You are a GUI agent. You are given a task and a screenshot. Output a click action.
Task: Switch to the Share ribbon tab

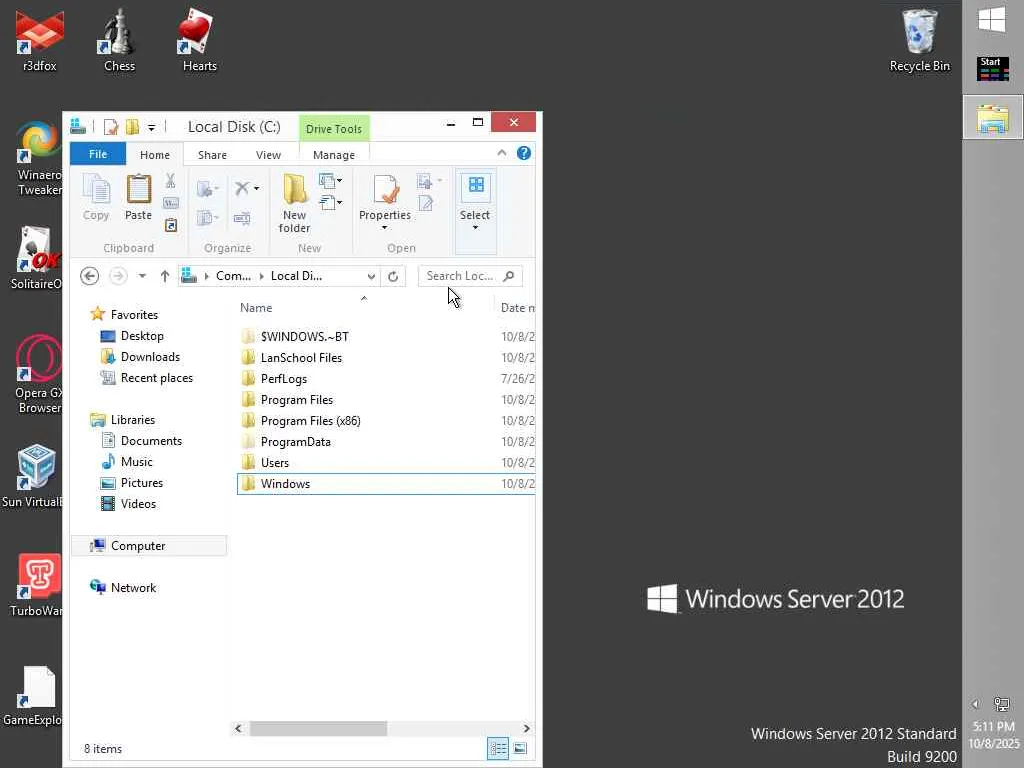[x=212, y=155]
